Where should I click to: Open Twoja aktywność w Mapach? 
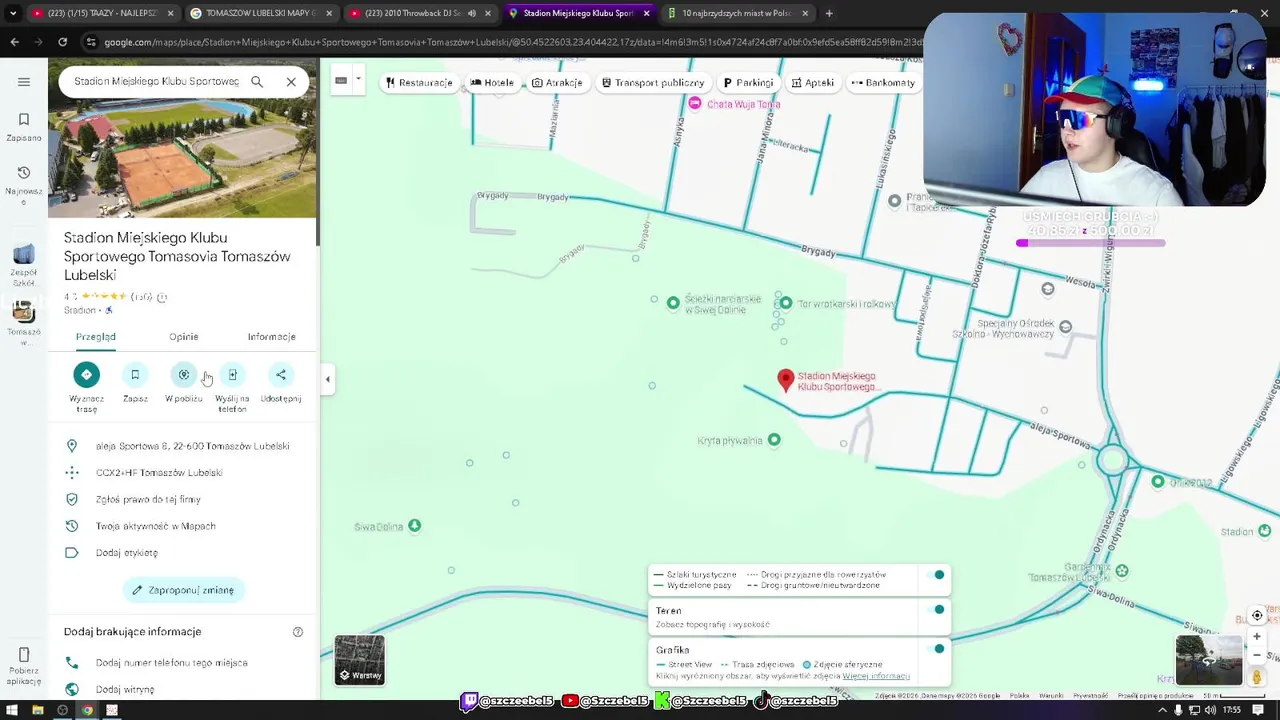click(x=183, y=526)
